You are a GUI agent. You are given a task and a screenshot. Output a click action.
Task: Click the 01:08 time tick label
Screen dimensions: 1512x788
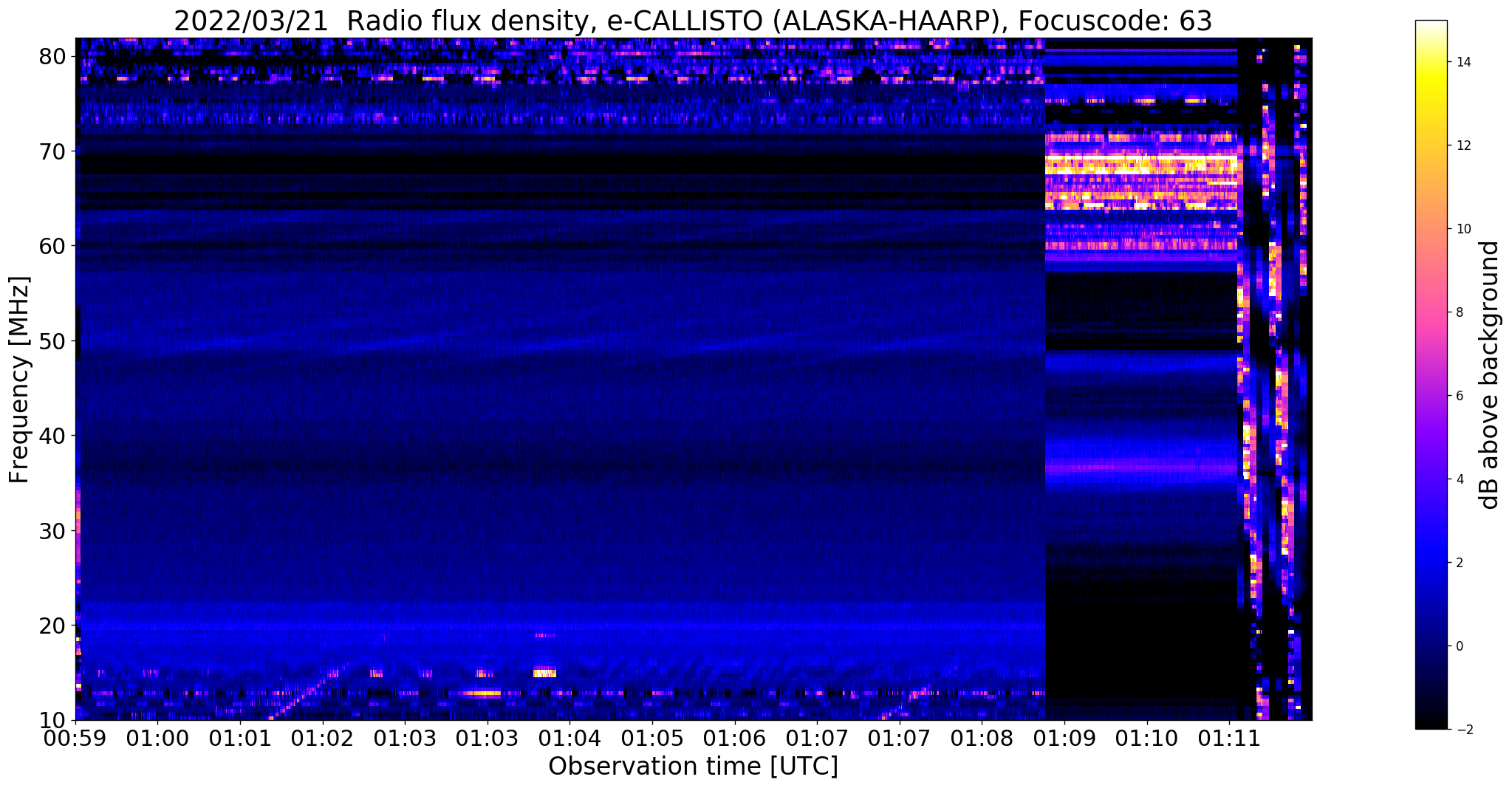[x=982, y=738]
